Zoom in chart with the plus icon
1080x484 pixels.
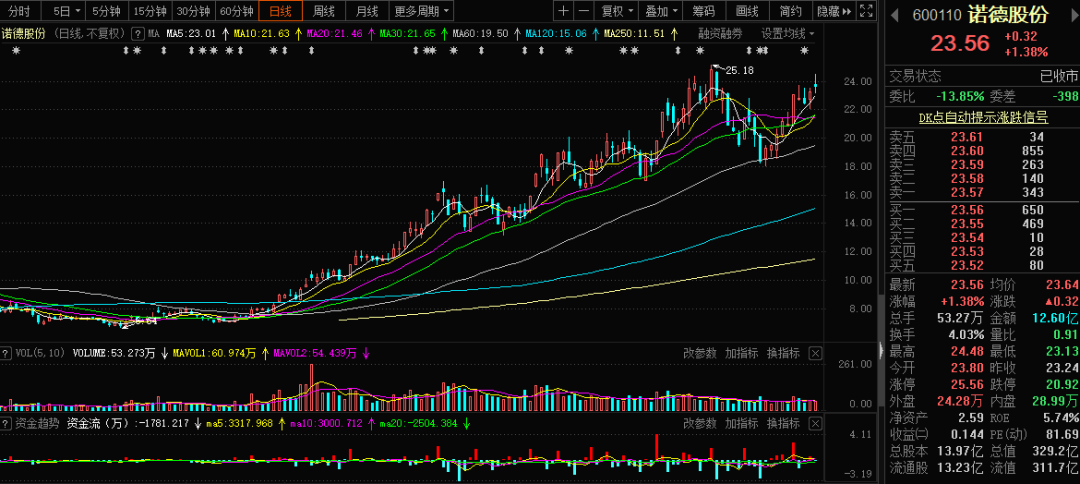563,11
